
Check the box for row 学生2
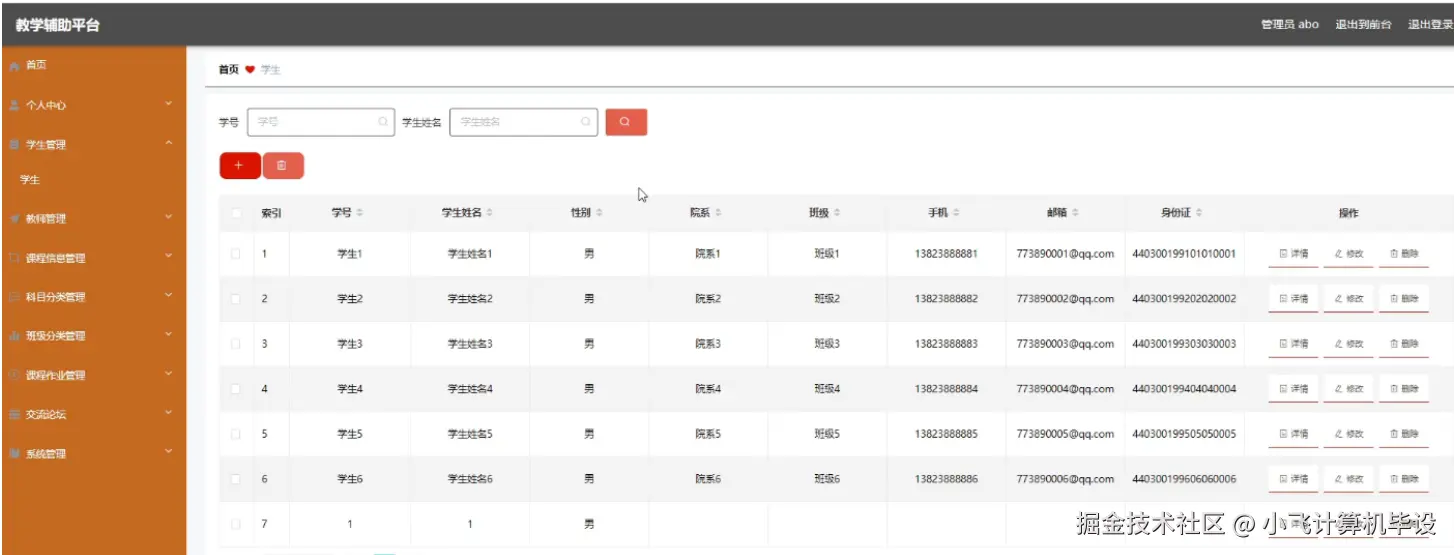[x=236, y=299]
